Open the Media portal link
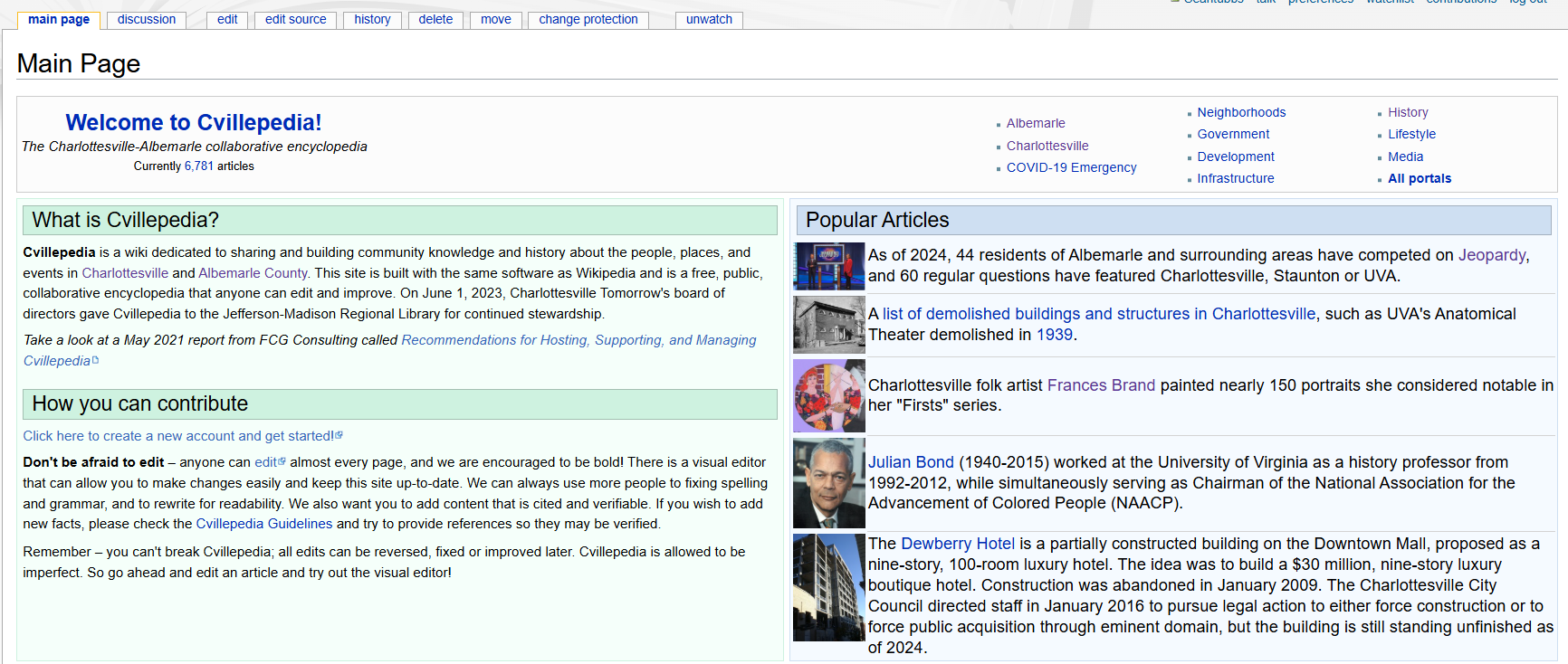Viewport: 1568px width, 664px height. [1405, 157]
